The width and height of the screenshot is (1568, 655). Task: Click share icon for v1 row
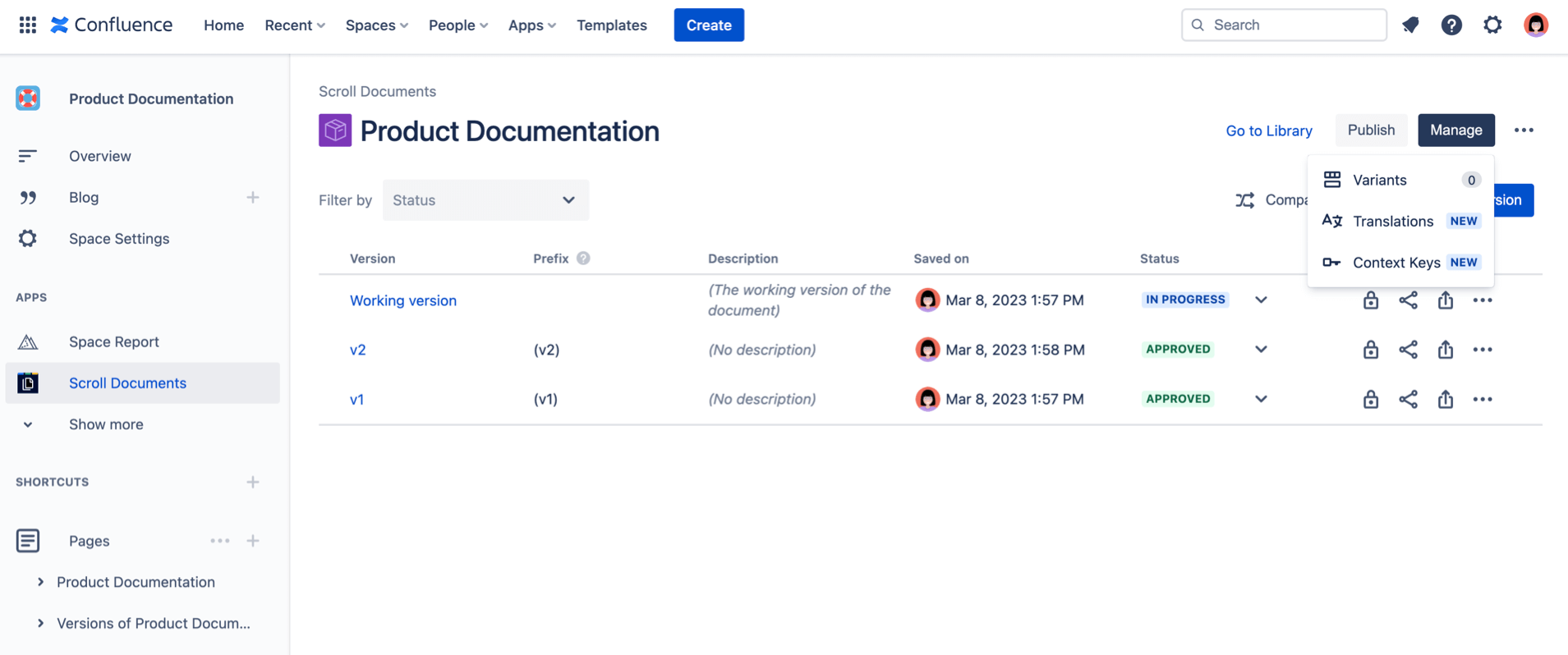pos(1408,399)
